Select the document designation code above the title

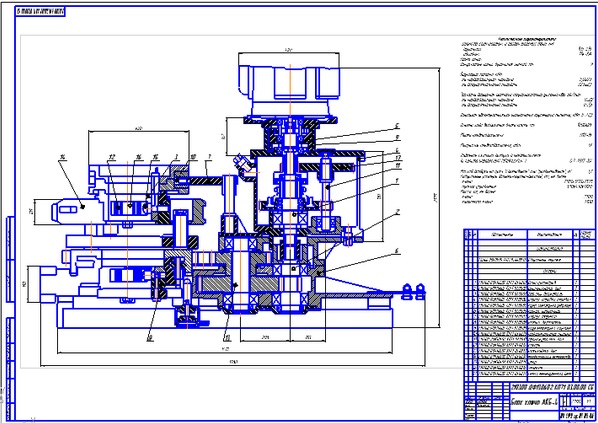552,387
